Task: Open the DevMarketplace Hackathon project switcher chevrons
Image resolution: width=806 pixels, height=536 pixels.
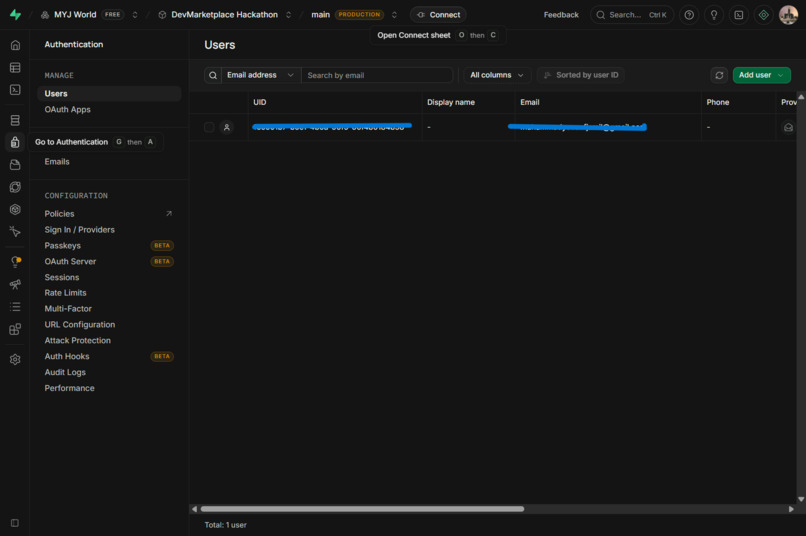Action: [288, 15]
